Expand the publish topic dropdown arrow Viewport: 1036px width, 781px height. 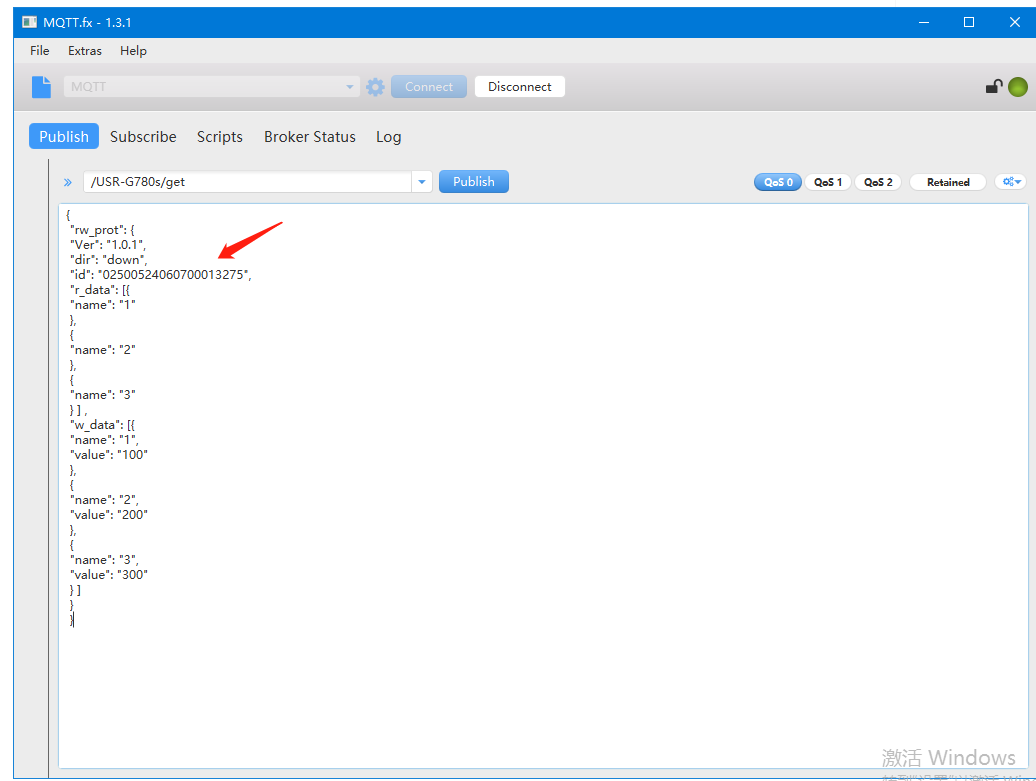(422, 182)
